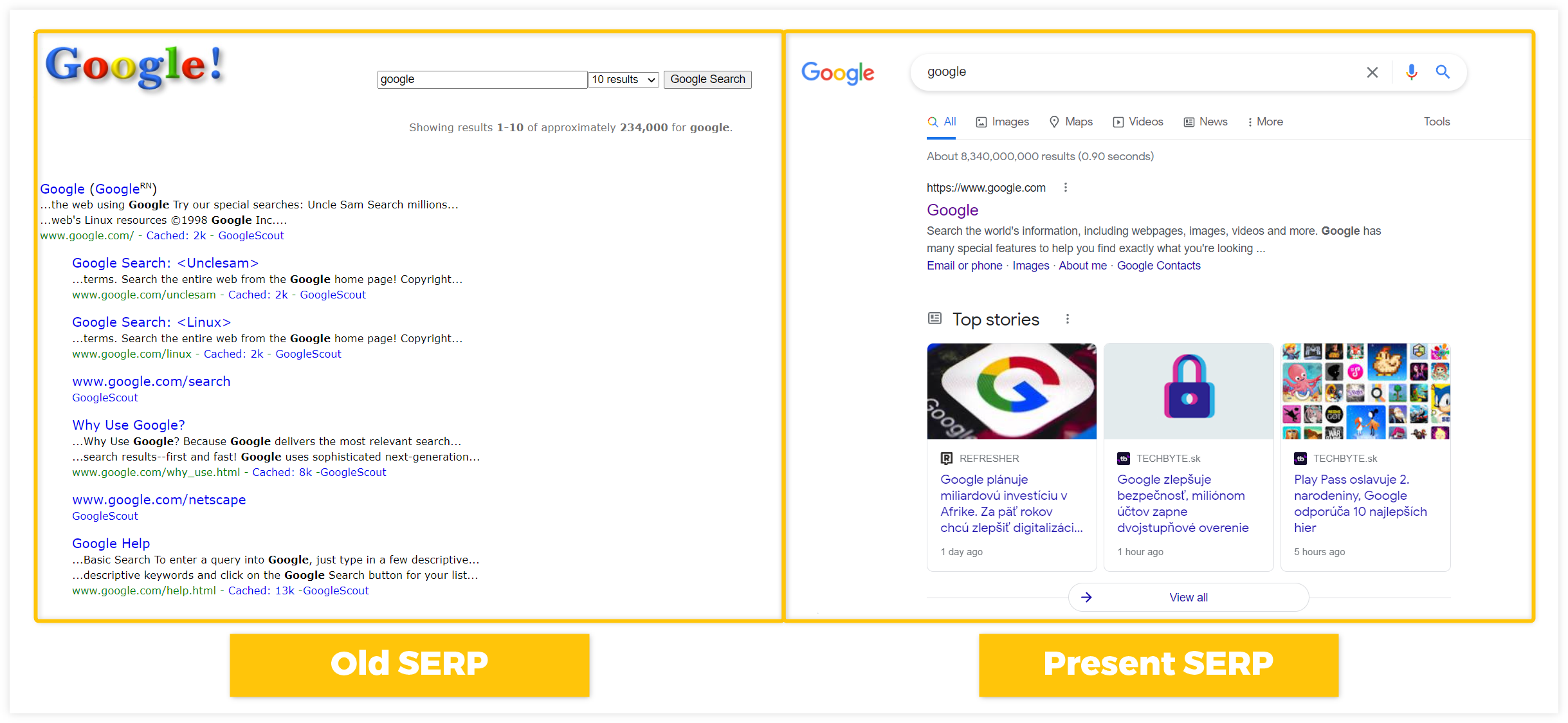Click the Top stories newspaper icon
Image resolution: width=1568 pixels, height=723 pixels.
pyautogui.click(x=934, y=318)
